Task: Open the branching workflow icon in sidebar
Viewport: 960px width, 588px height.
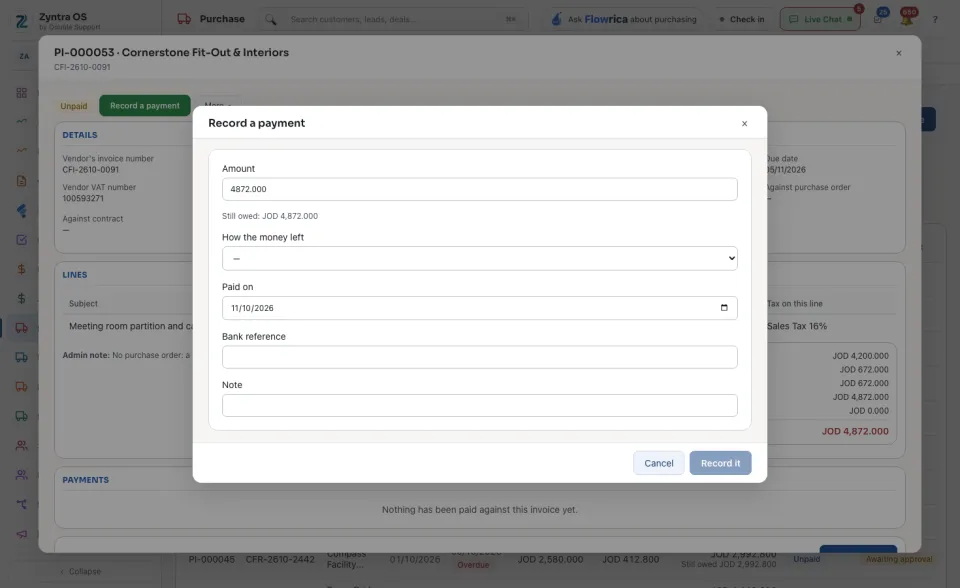Action: tap(21, 504)
